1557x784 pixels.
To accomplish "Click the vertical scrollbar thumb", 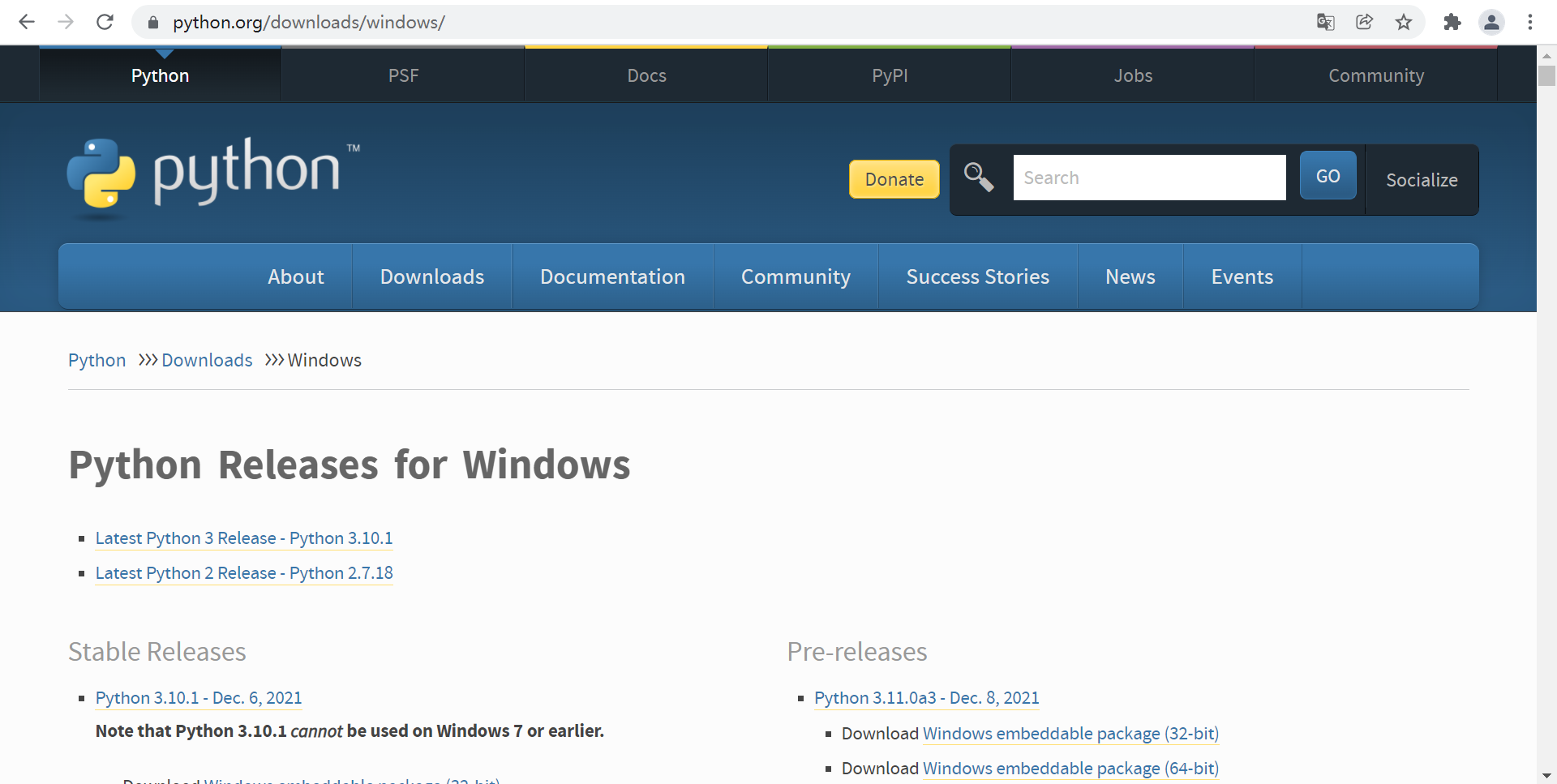I will coord(1546,75).
